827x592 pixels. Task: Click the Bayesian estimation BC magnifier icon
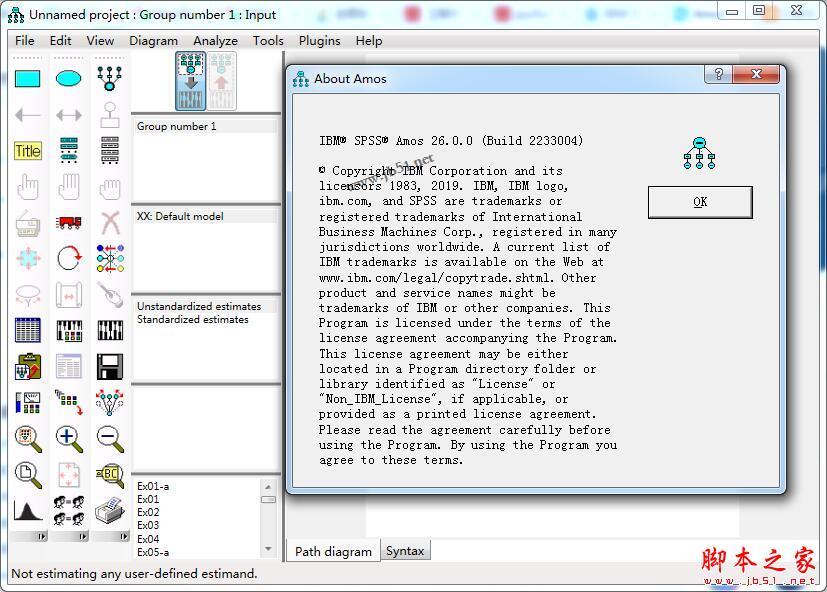[x=110, y=475]
